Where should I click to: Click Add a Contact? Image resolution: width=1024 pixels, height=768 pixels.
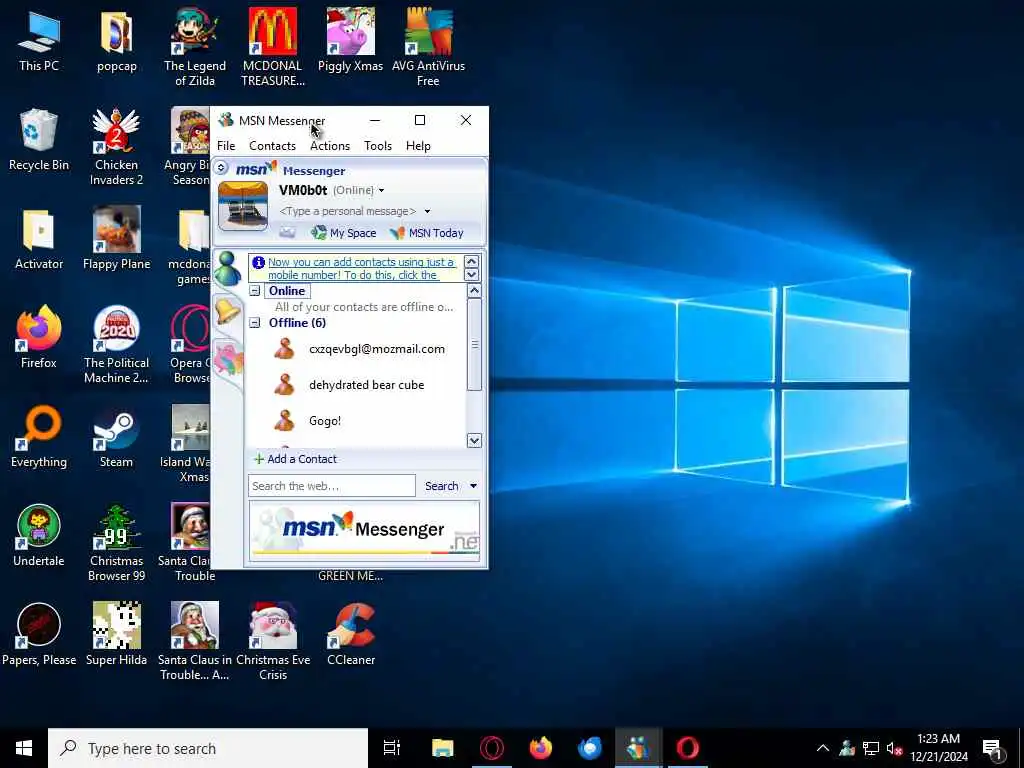295,459
